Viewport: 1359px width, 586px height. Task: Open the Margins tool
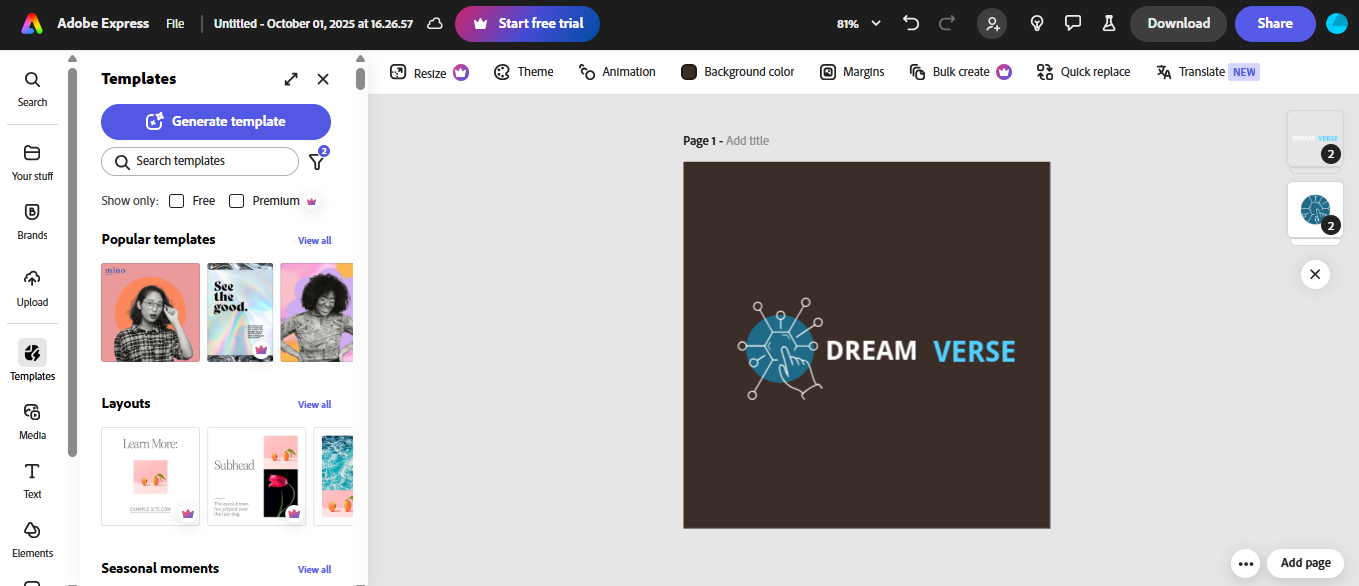(852, 72)
